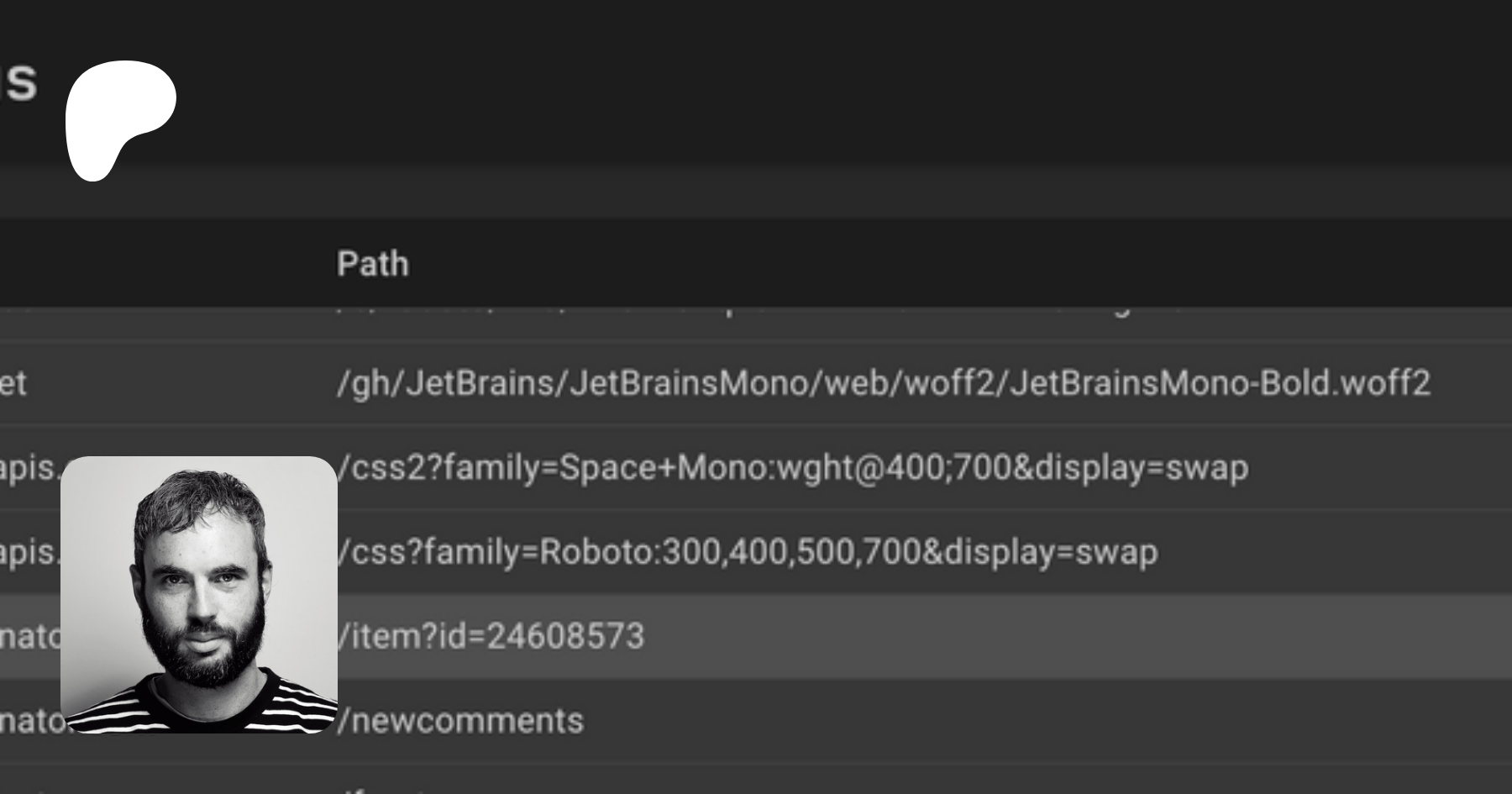The height and width of the screenshot is (794, 1512).
Task: Click the "apis." host cell in Roboto row
Action: point(29,552)
